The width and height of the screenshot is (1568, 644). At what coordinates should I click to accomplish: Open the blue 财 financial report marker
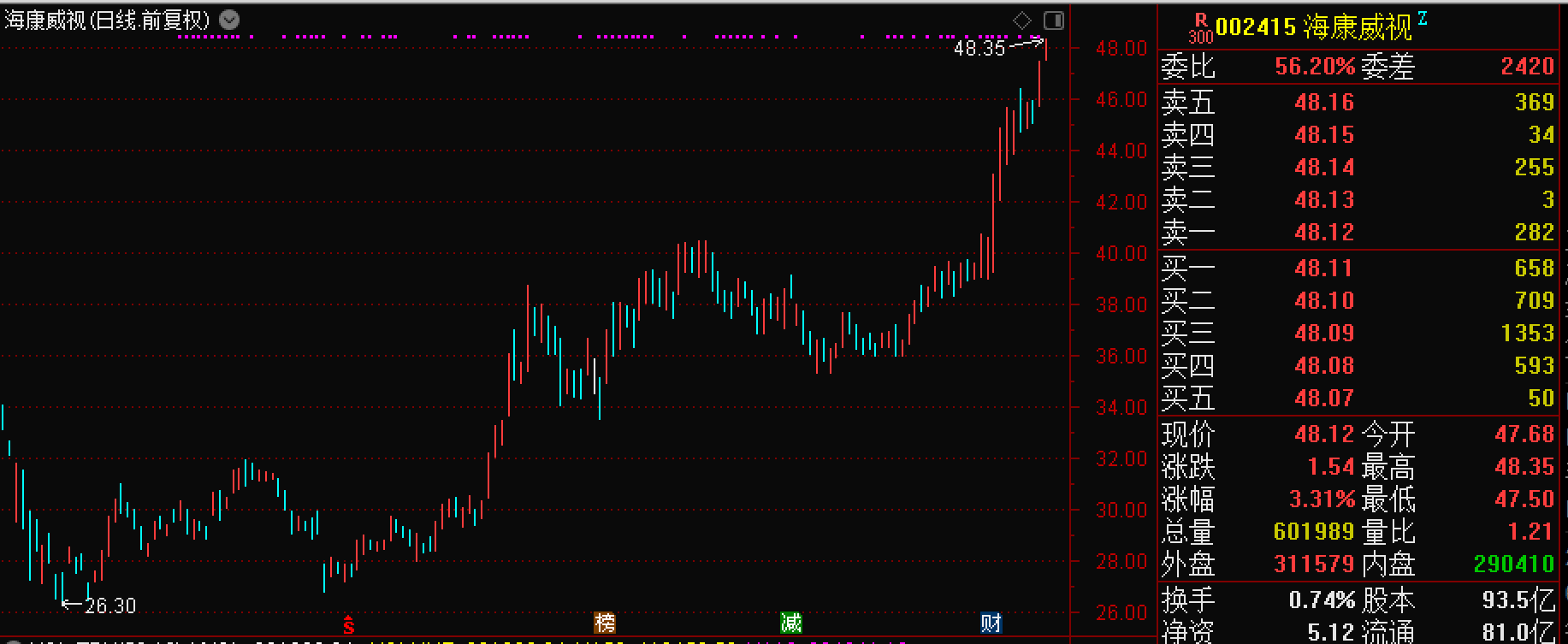click(991, 623)
